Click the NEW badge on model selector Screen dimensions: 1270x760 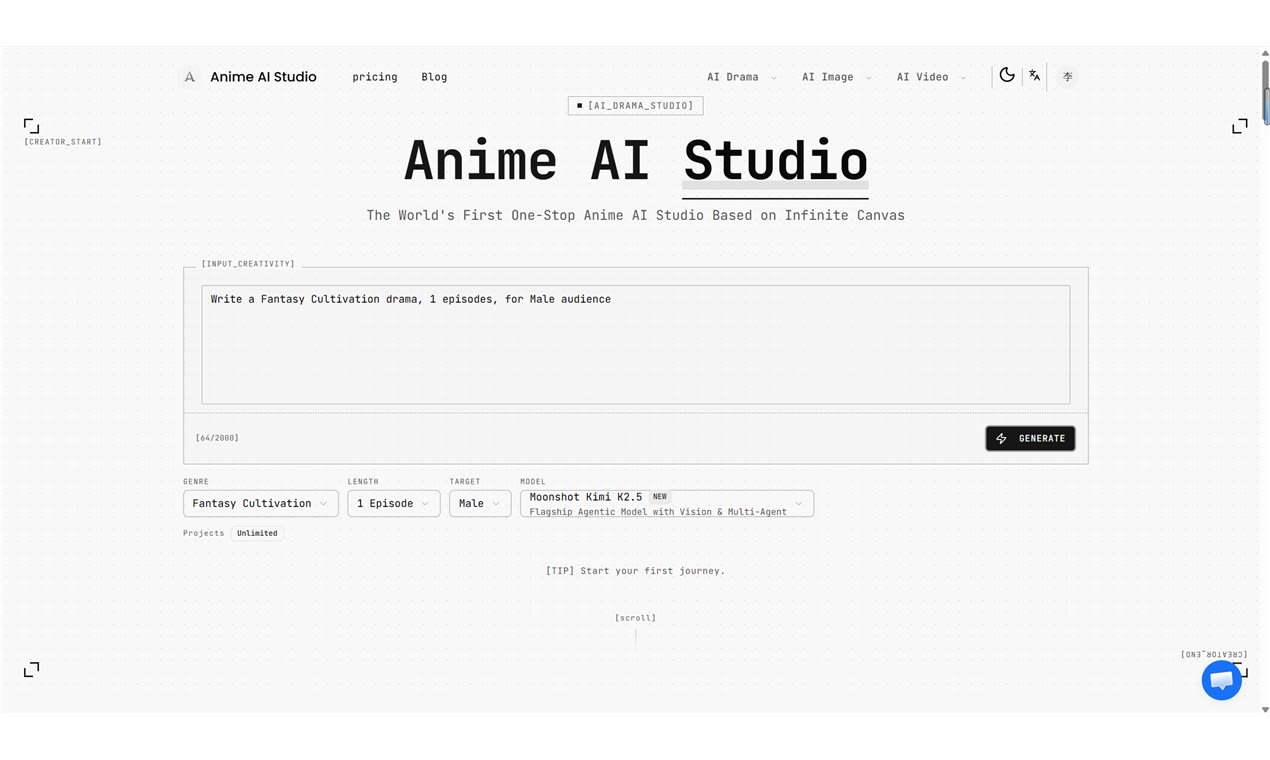pos(660,496)
